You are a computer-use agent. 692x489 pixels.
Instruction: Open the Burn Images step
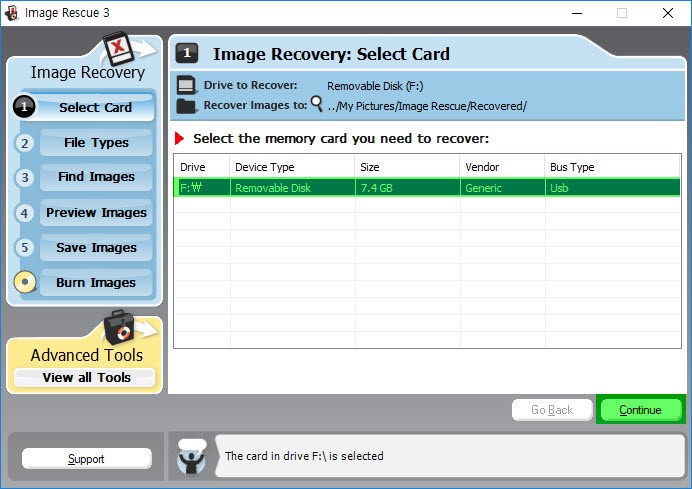tap(96, 282)
